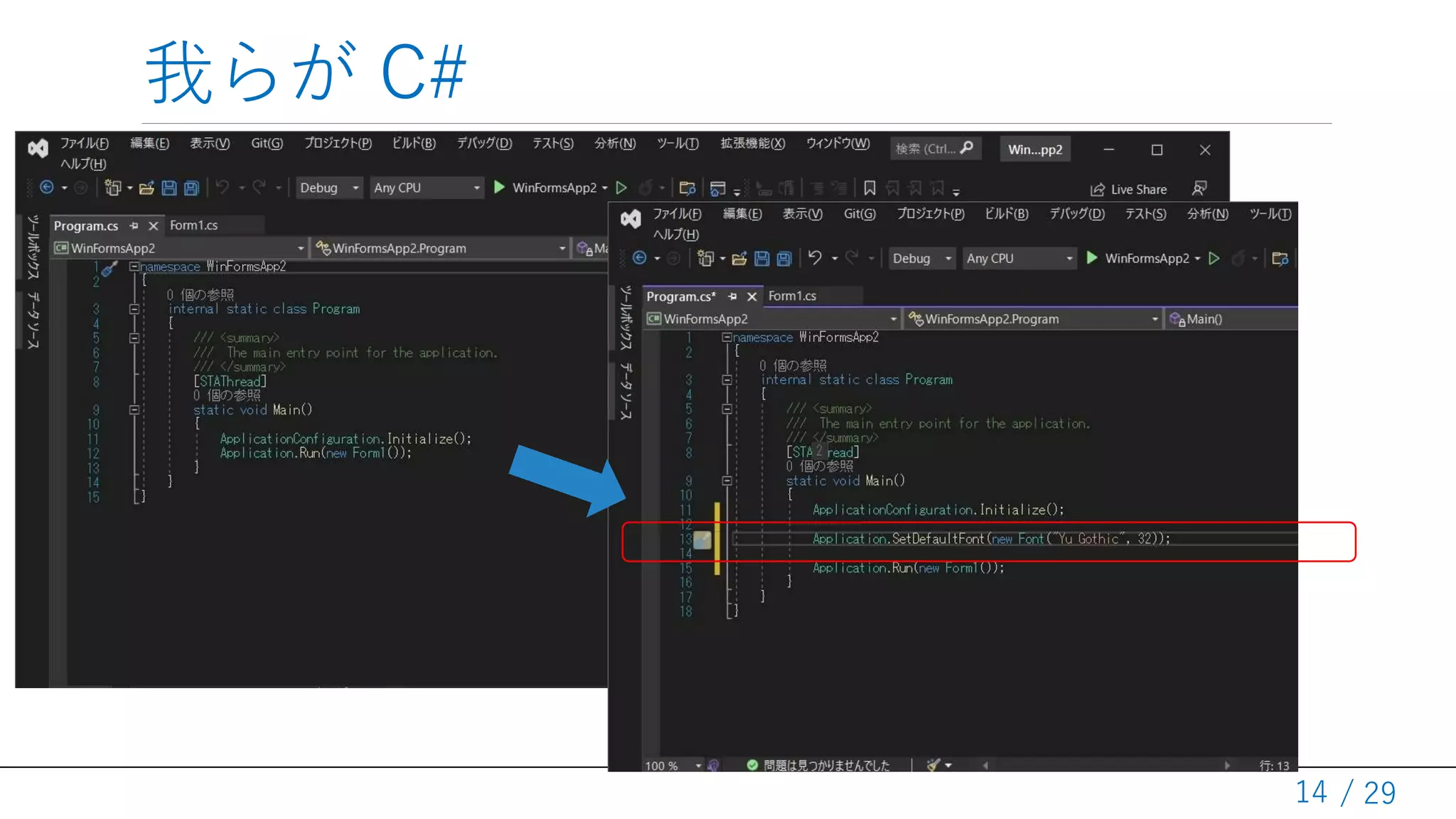Screen dimensions: 1456x819
Task: Collapse the namespace WinFormsApp2 block in front editor
Action: 727,337
